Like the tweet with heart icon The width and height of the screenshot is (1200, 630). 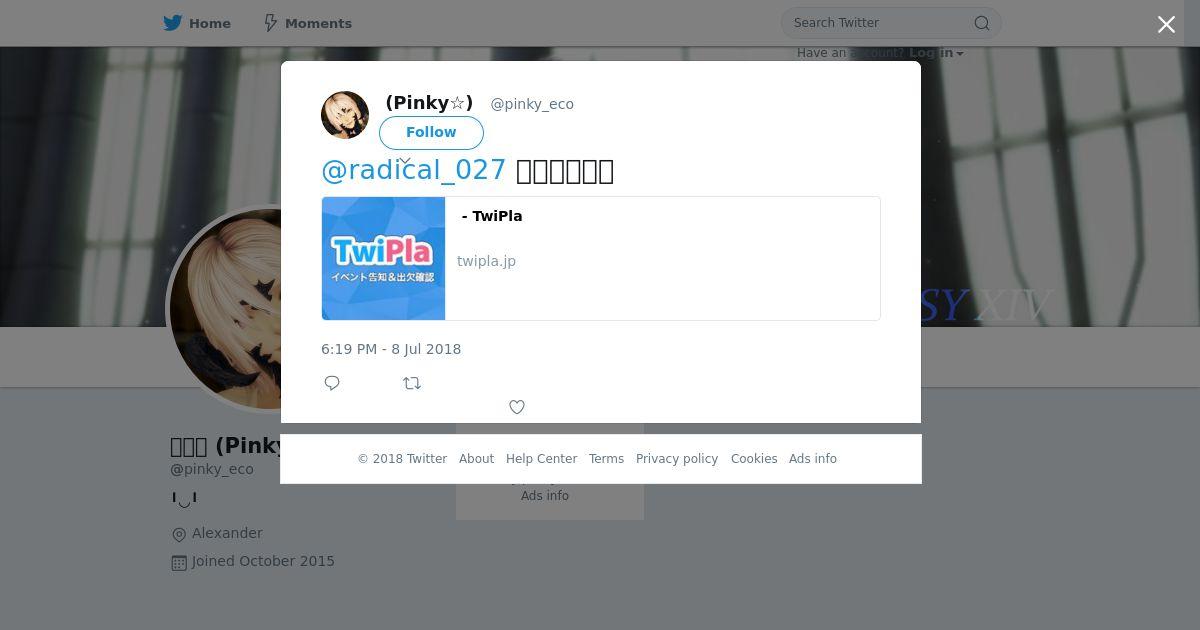click(x=517, y=407)
